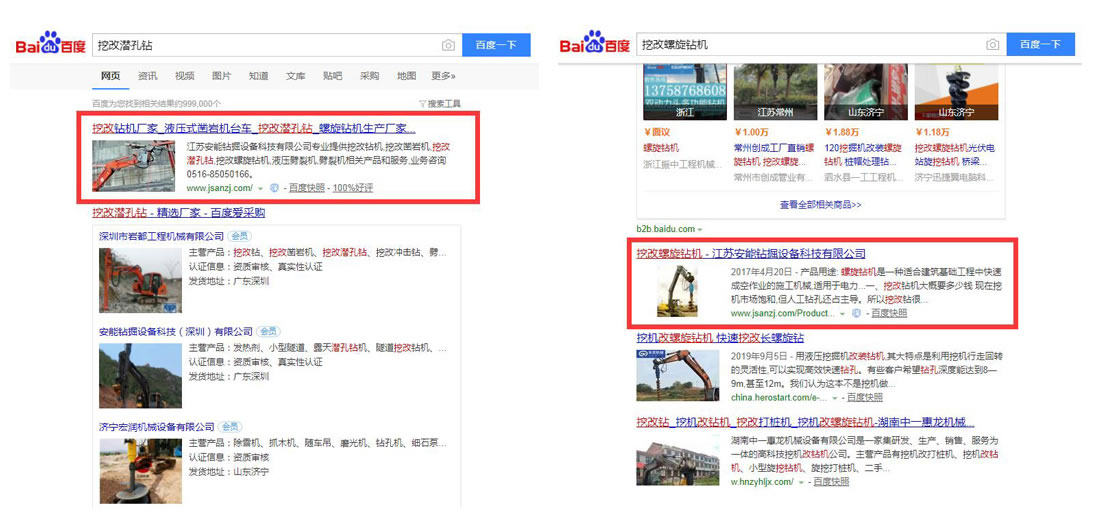Switch to the 视频 search tab
The width and height of the screenshot is (1100, 530).
pyautogui.click(x=184, y=76)
